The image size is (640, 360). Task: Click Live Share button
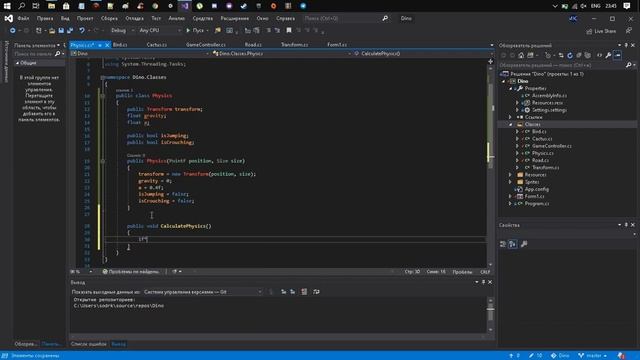601,31
